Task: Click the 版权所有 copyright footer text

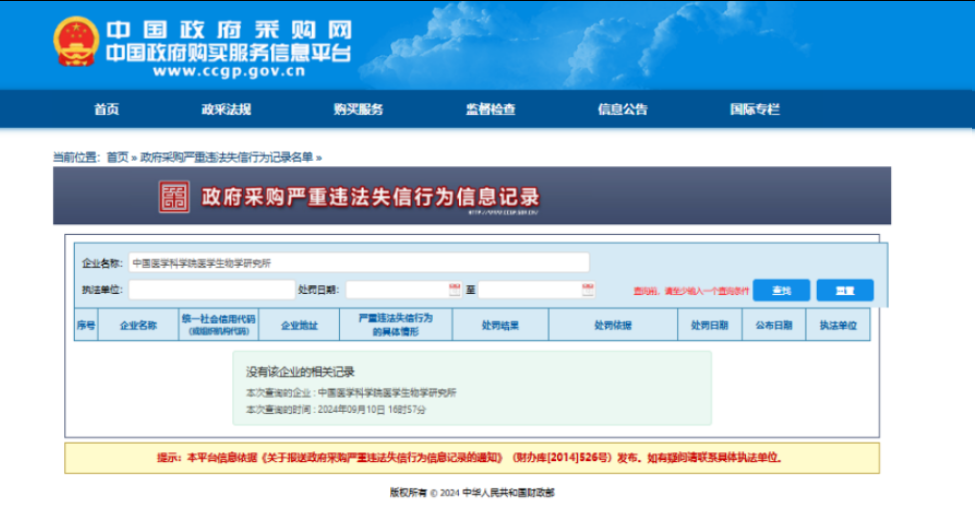Action: (x=472, y=492)
